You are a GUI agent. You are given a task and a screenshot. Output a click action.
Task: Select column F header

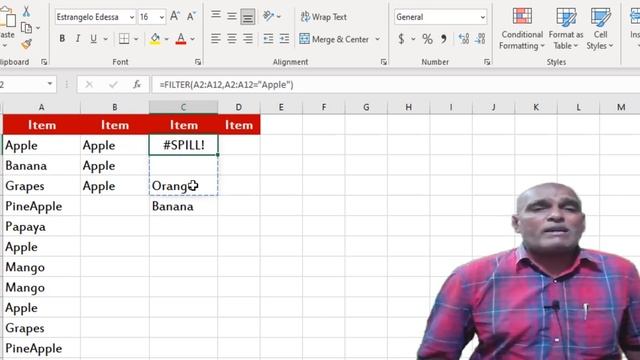coord(324,107)
